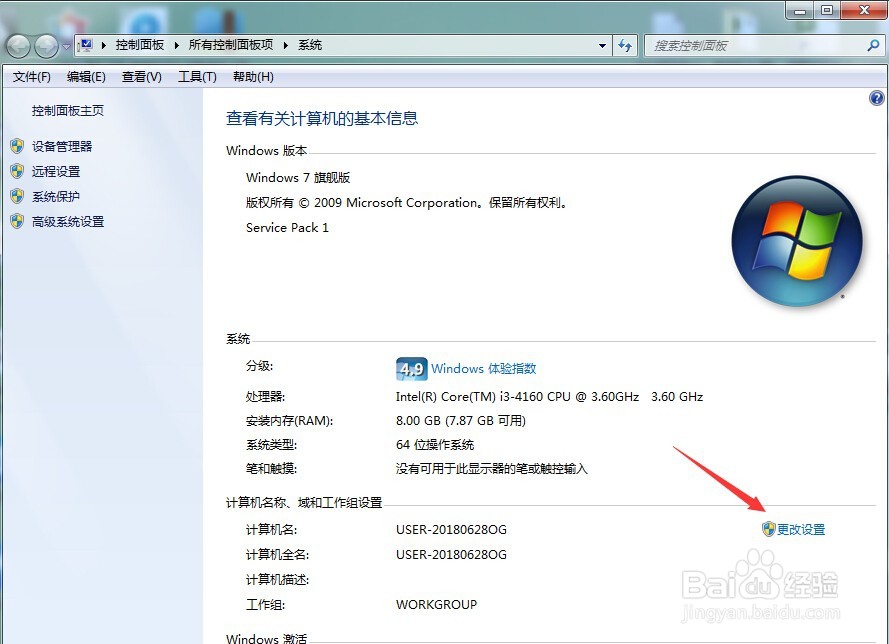
Task: Open 系统保护 link
Action: pyautogui.click(x=56, y=196)
